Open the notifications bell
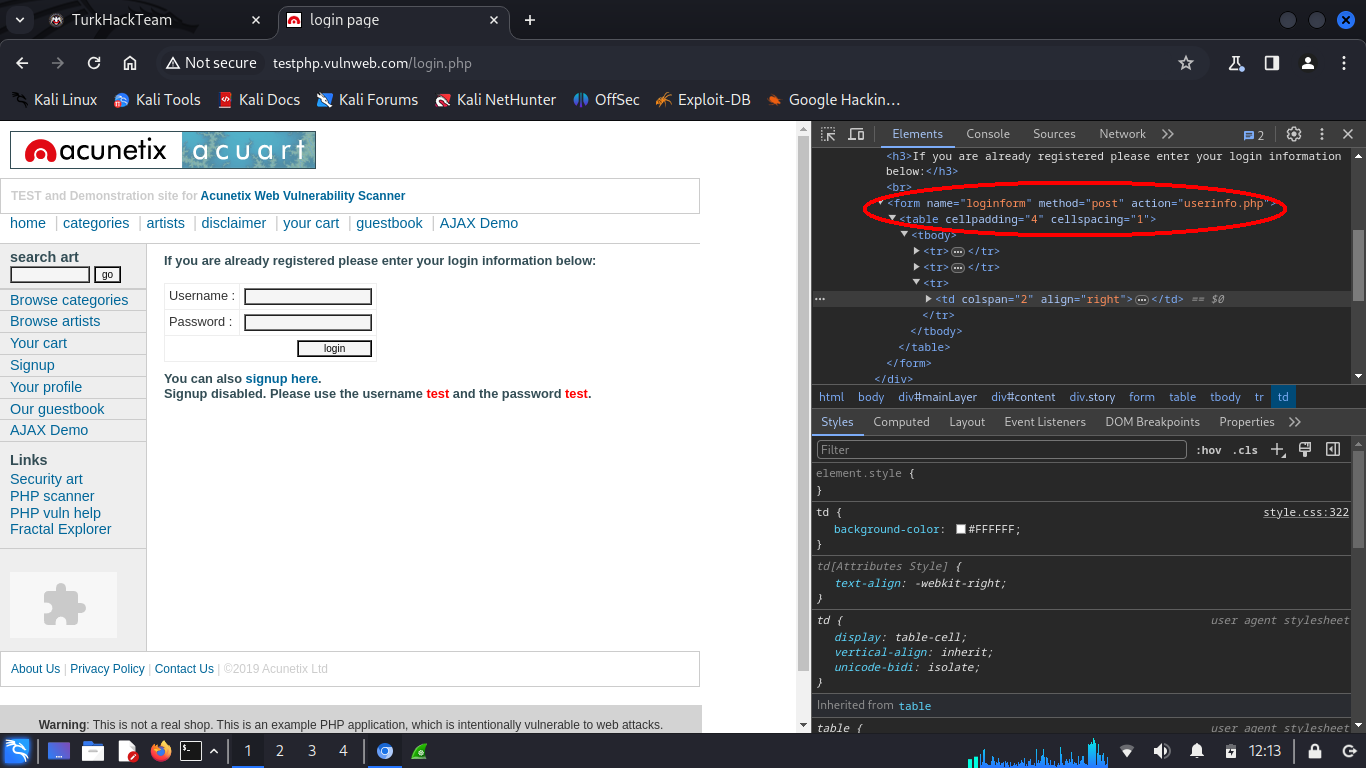 1197,751
